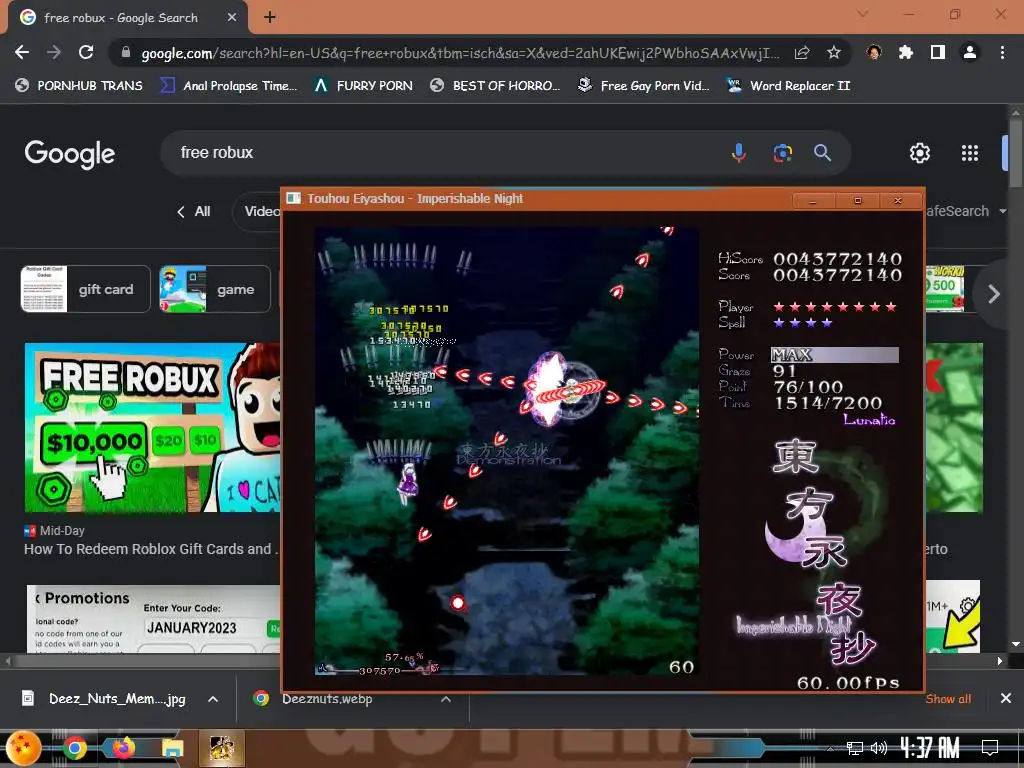
Task: Click the Google logo
Action: (x=70, y=154)
